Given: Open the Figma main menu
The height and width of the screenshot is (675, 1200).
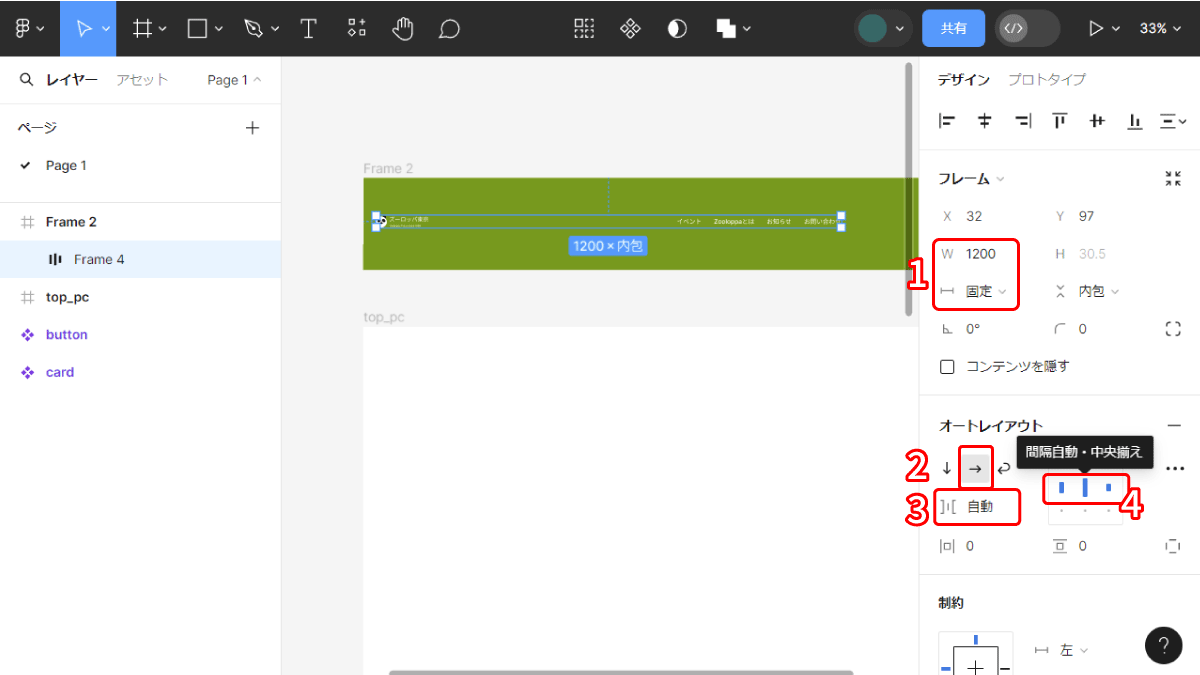Looking at the screenshot, I should (29, 28).
